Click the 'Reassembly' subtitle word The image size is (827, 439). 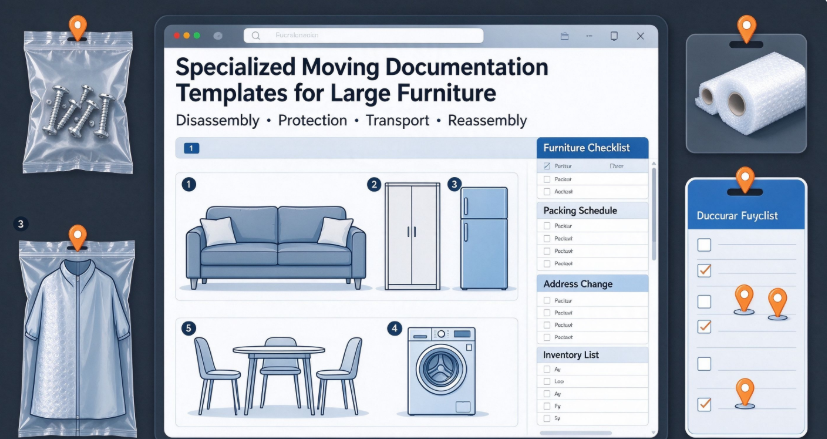(487, 121)
